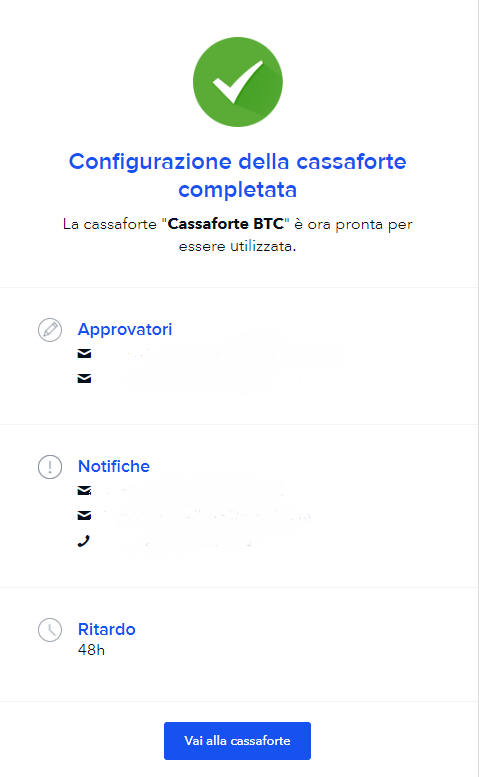
Task: Select the bold Cassaforte BTC name
Action: coord(225,224)
